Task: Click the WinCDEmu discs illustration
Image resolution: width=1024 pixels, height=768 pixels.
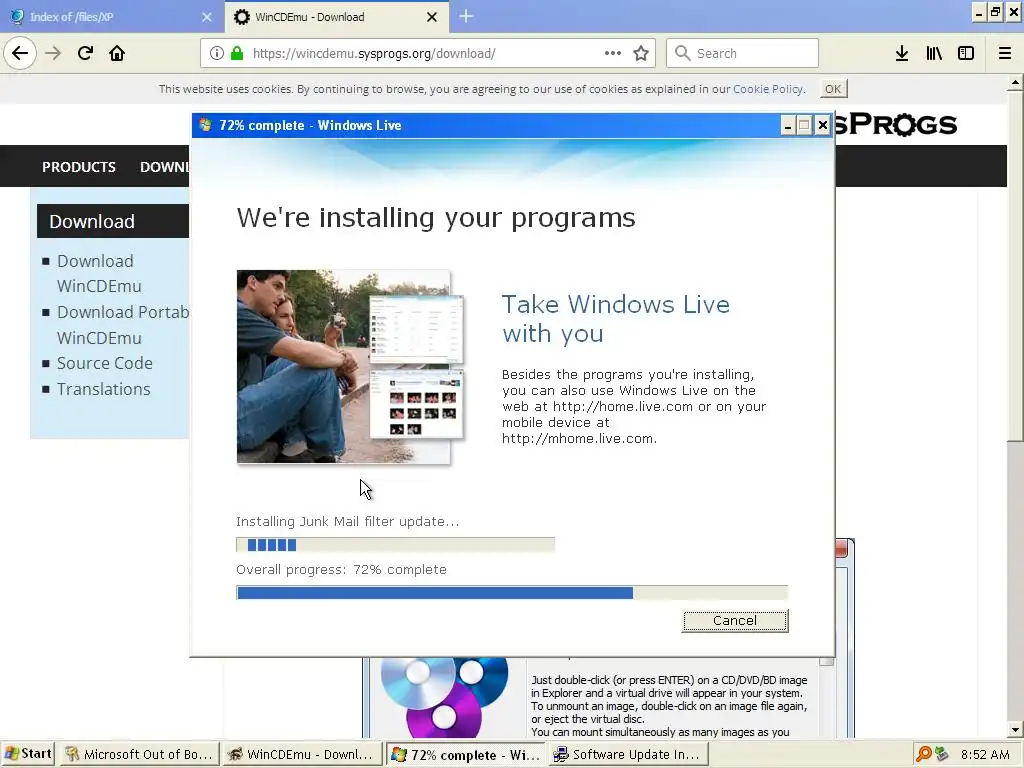Action: (444, 697)
